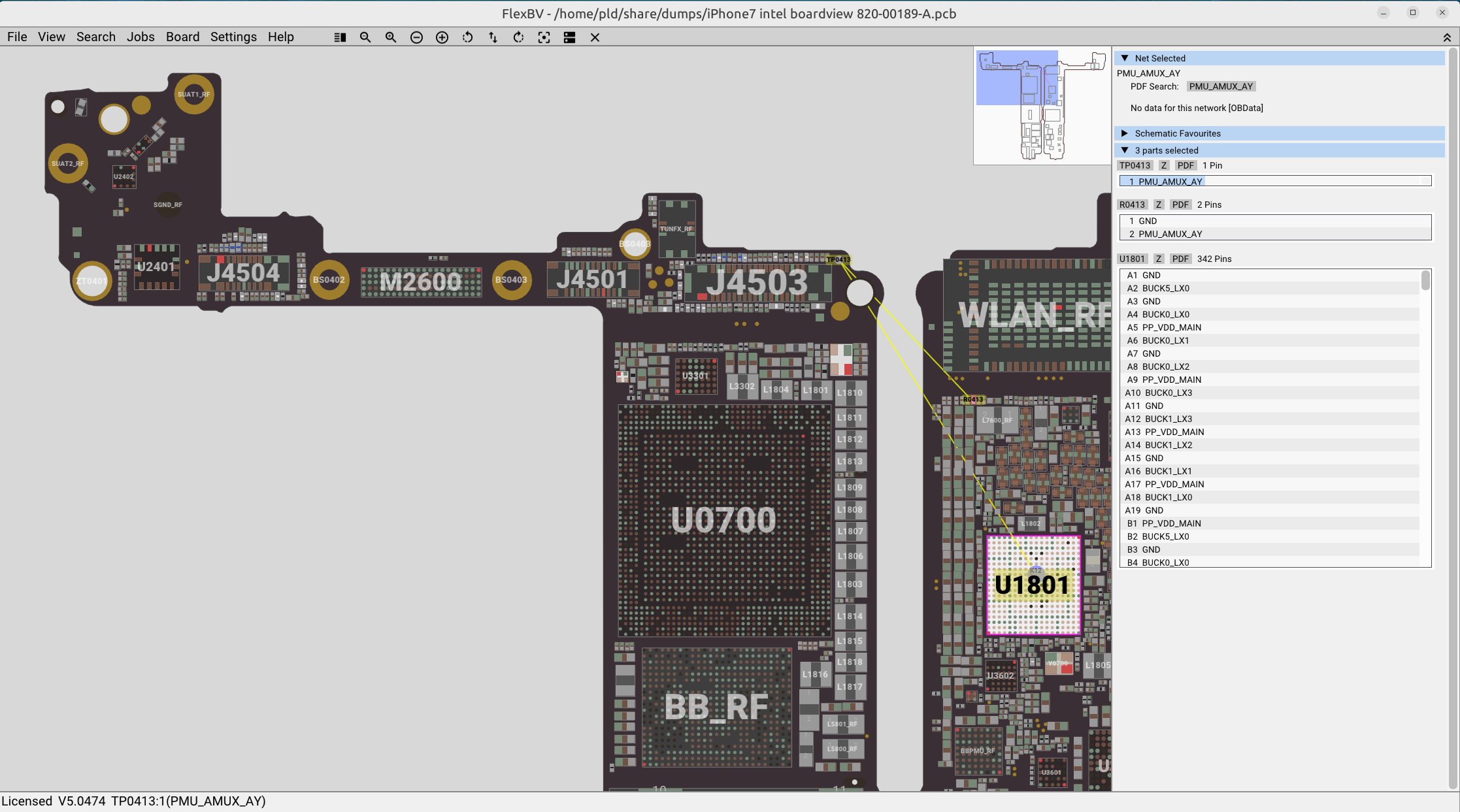Click the circled plus toolbar icon
The height and width of the screenshot is (812, 1460).
442,38
